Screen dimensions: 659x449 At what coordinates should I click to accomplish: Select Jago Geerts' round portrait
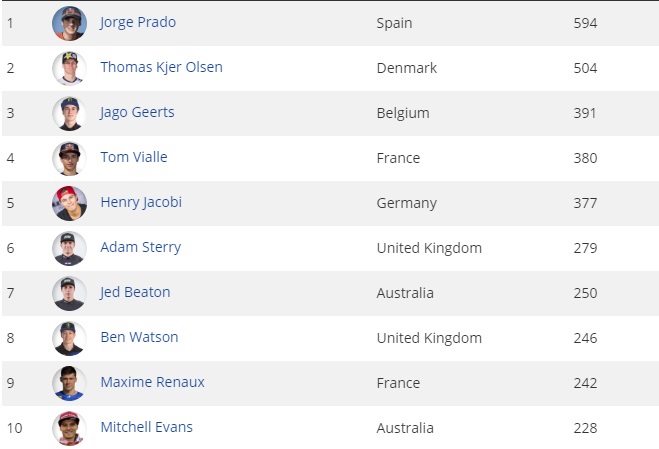click(69, 113)
